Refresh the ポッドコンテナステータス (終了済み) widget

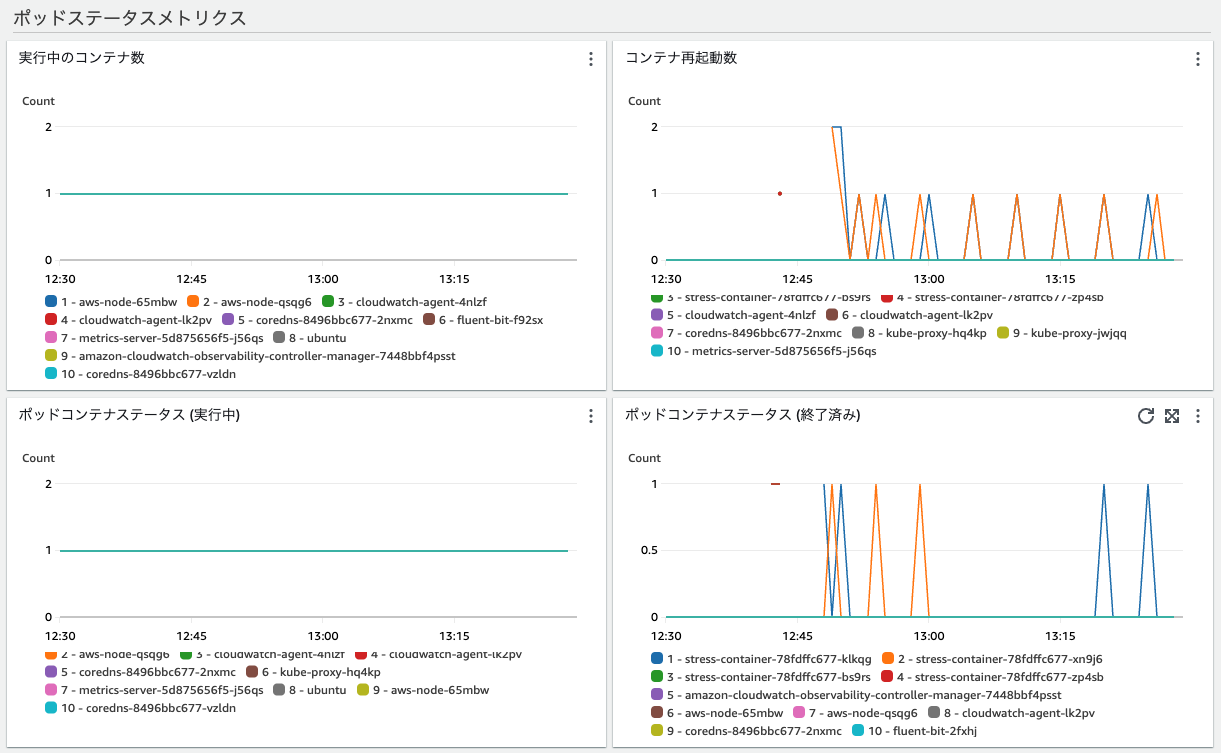[1146, 416]
